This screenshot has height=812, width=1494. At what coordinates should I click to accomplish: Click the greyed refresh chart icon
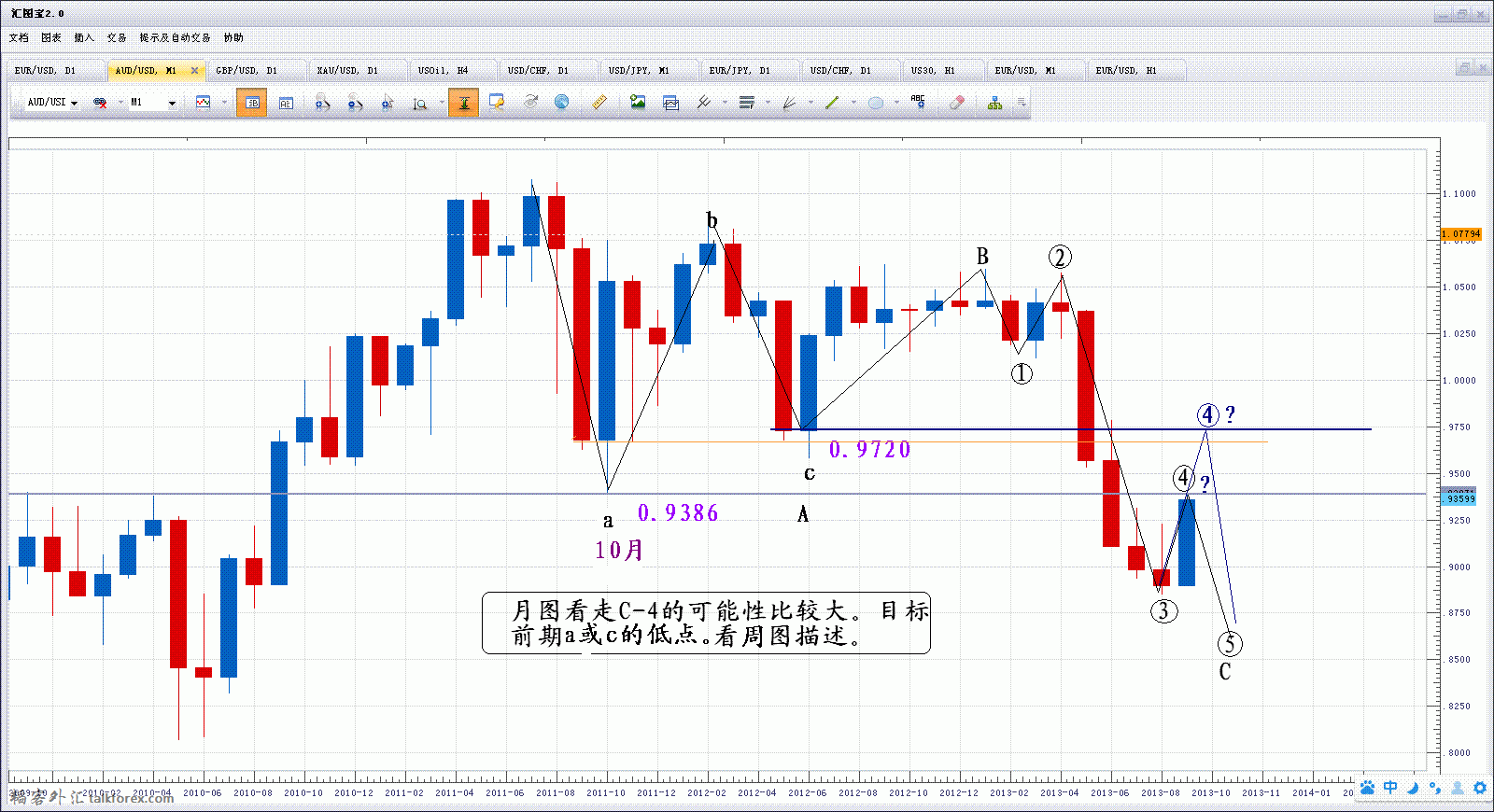[530, 102]
